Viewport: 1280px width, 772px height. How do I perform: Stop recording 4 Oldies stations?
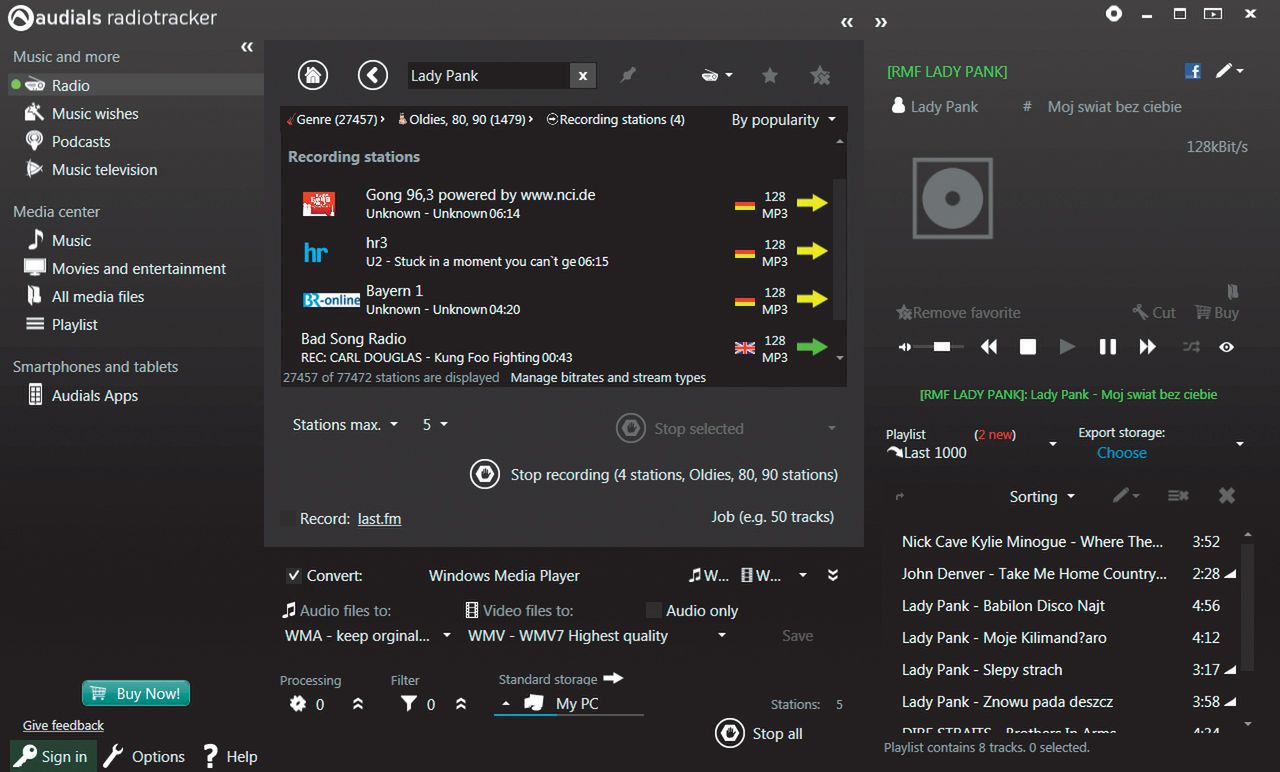pos(654,474)
